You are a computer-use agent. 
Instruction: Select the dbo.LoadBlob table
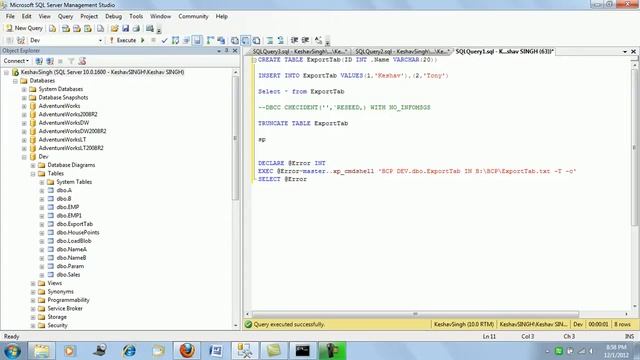(x=73, y=241)
